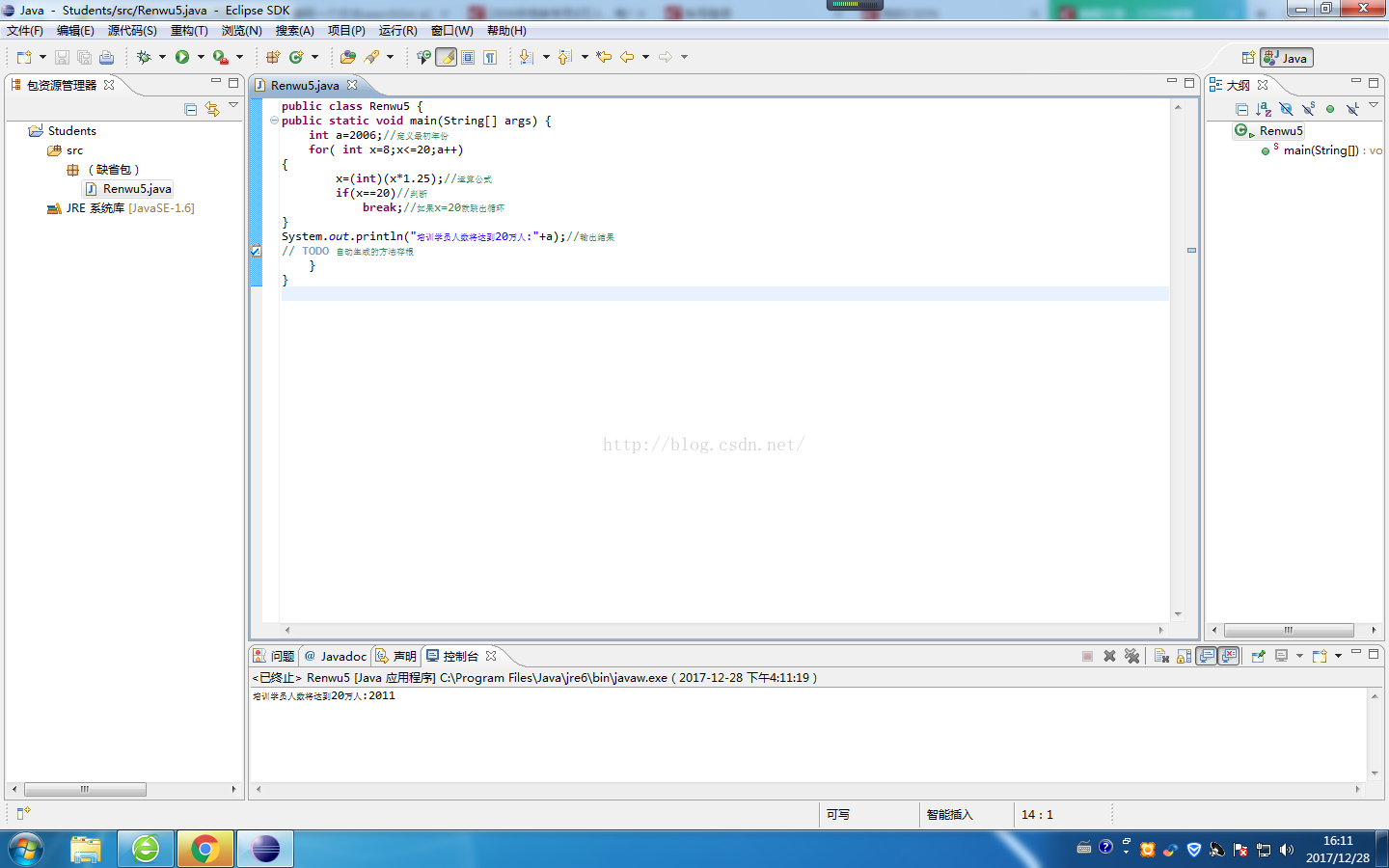Image resolution: width=1389 pixels, height=868 pixels.
Task: Toggle alphabetical Sort in Outline
Action: [x=1264, y=109]
